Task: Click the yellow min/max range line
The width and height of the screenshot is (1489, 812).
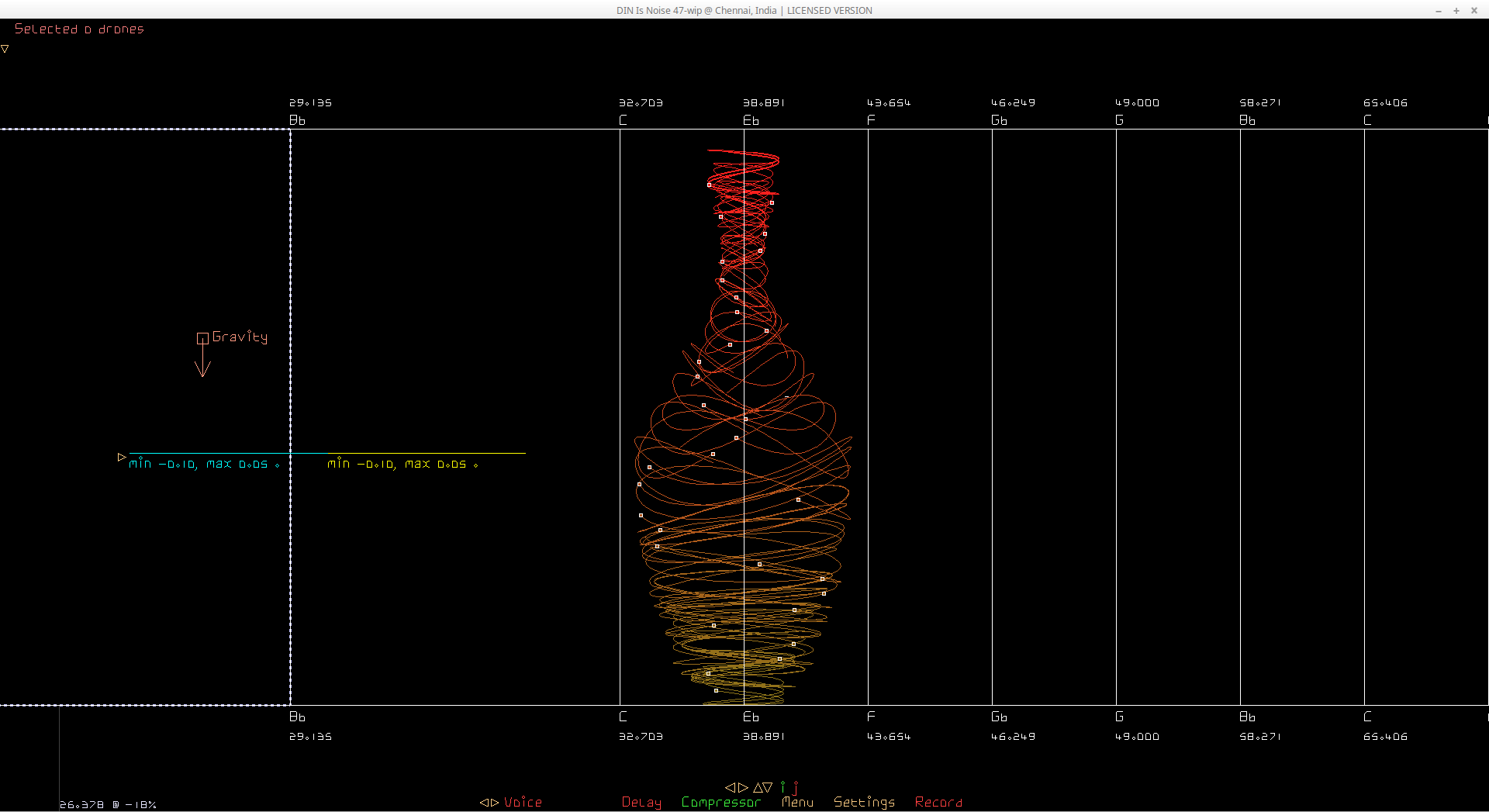Action: pos(427,453)
